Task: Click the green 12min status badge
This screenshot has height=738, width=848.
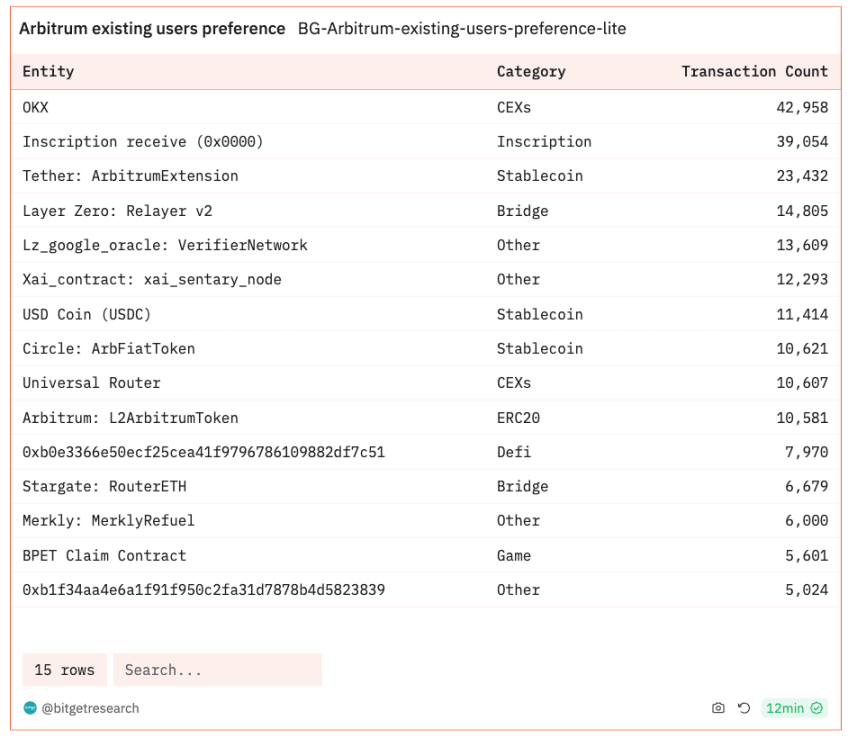Action: pyautogui.click(x=794, y=708)
